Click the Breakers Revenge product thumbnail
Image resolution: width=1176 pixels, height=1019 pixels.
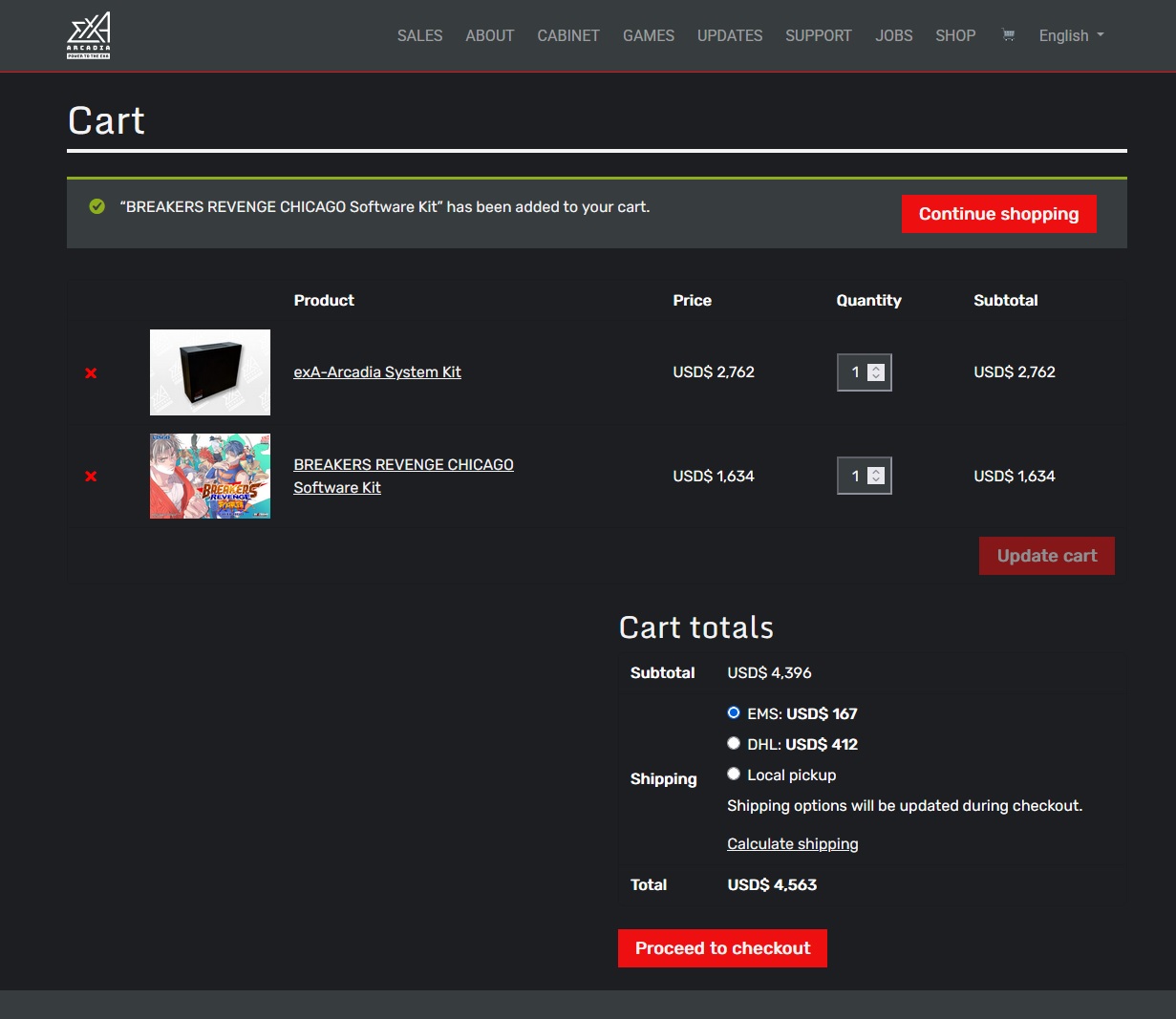(210, 476)
